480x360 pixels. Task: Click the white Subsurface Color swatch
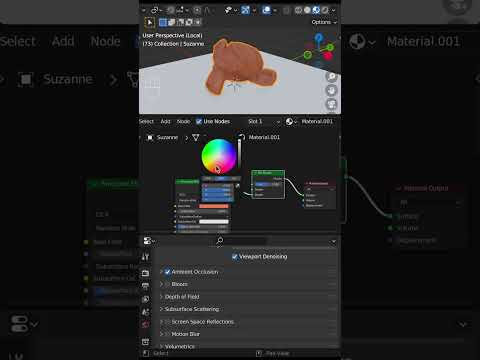click(214, 222)
